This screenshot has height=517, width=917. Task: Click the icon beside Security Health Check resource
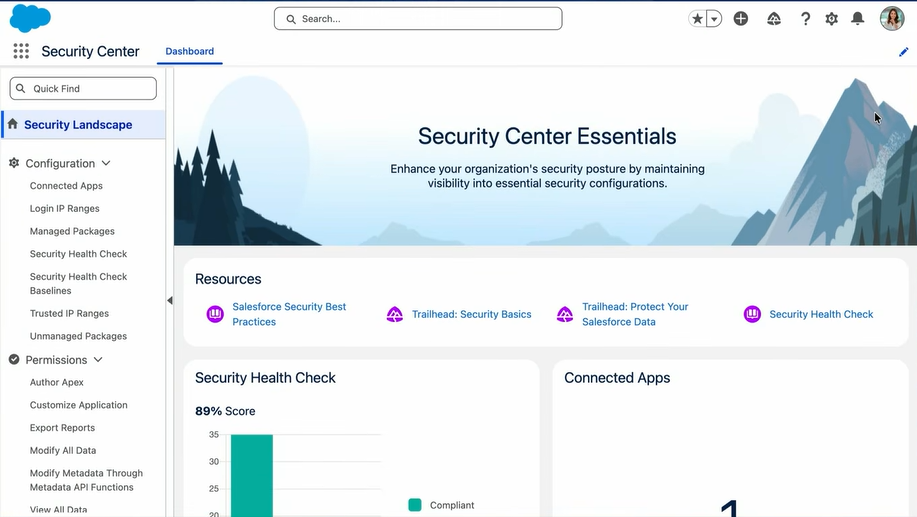pyautogui.click(x=752, y=314)
